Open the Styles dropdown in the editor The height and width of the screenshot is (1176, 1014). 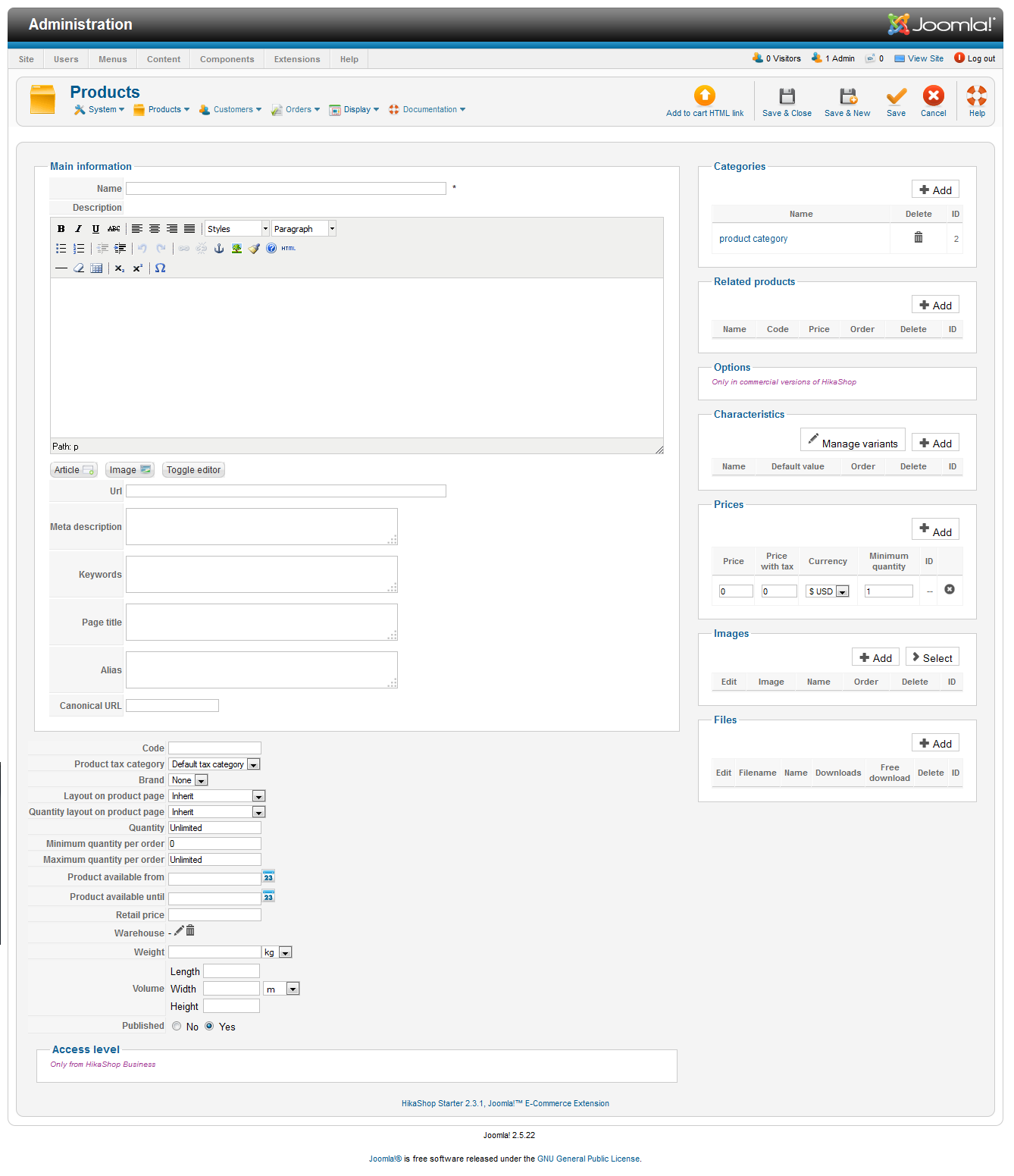tap(237, 229)
